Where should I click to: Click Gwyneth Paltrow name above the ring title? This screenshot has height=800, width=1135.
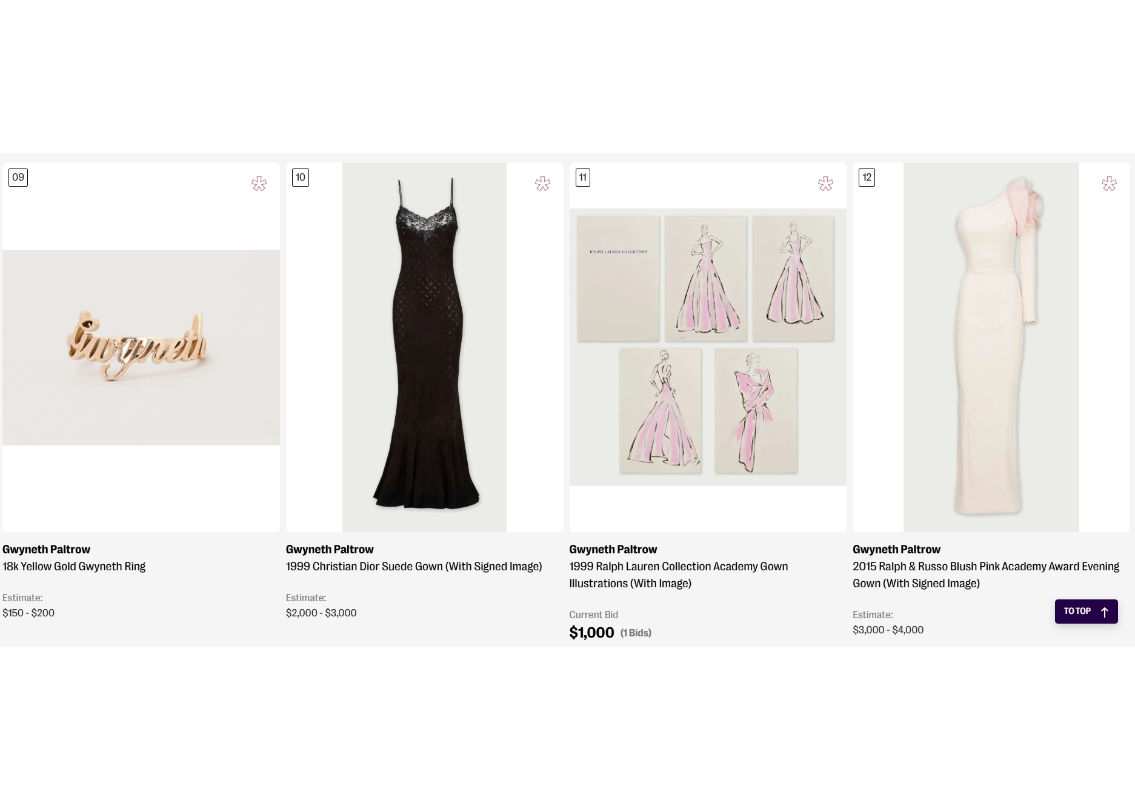46,549
